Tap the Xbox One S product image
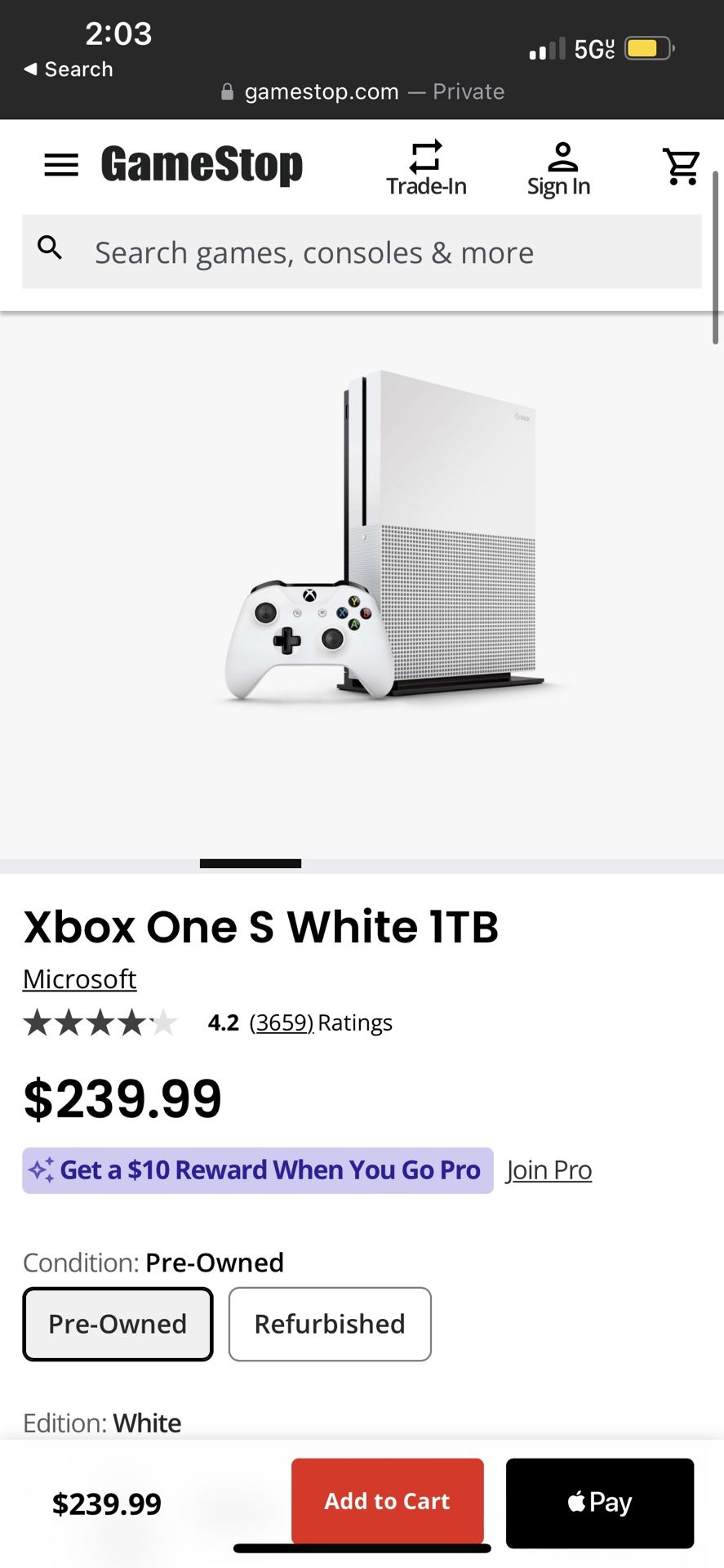Image resolution: width=724 pixels, height=1568 pixels. [x=385, y=535]
